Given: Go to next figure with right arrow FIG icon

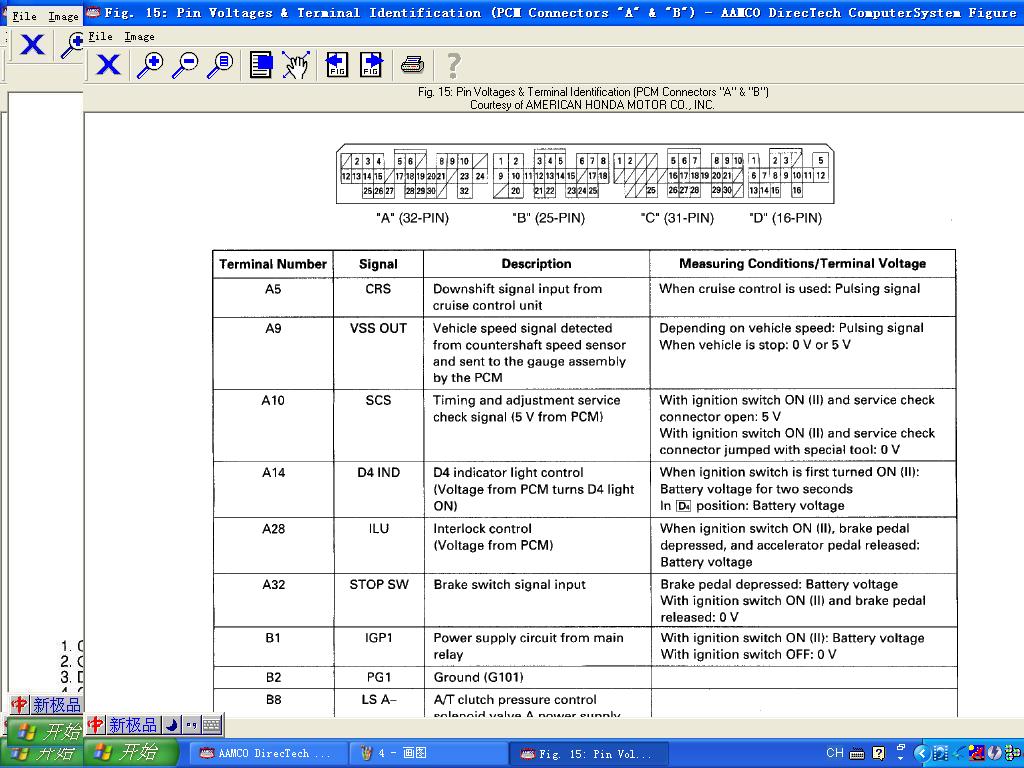Looking at the screenshot, I should pyautogui.click(x=371, y=65).
